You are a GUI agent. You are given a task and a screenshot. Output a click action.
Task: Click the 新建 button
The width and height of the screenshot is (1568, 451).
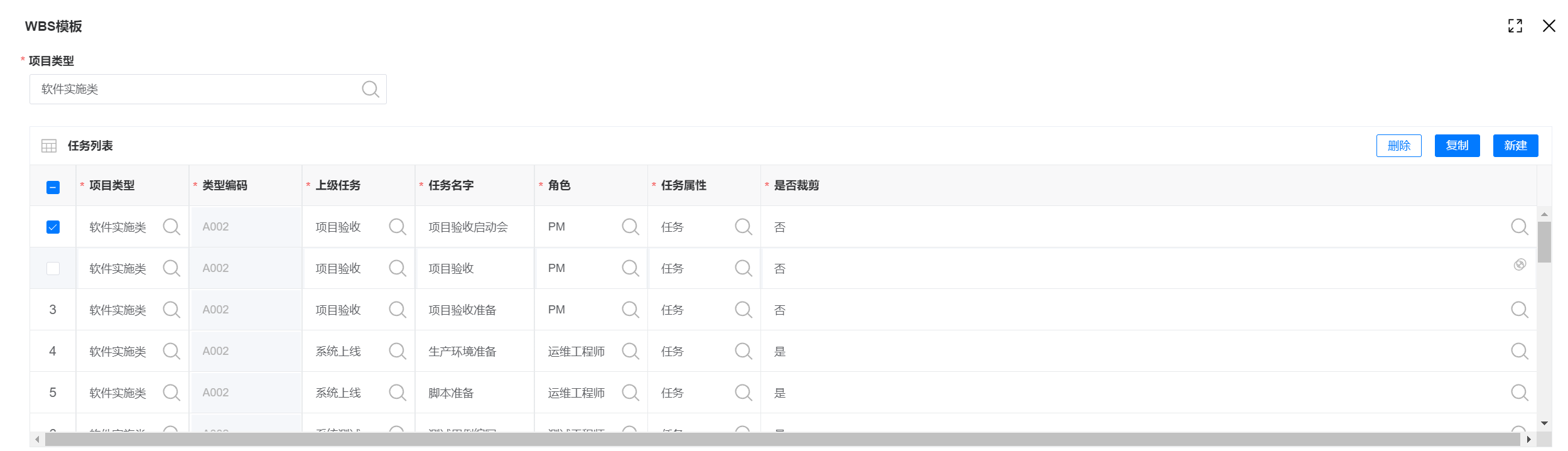1515,146
